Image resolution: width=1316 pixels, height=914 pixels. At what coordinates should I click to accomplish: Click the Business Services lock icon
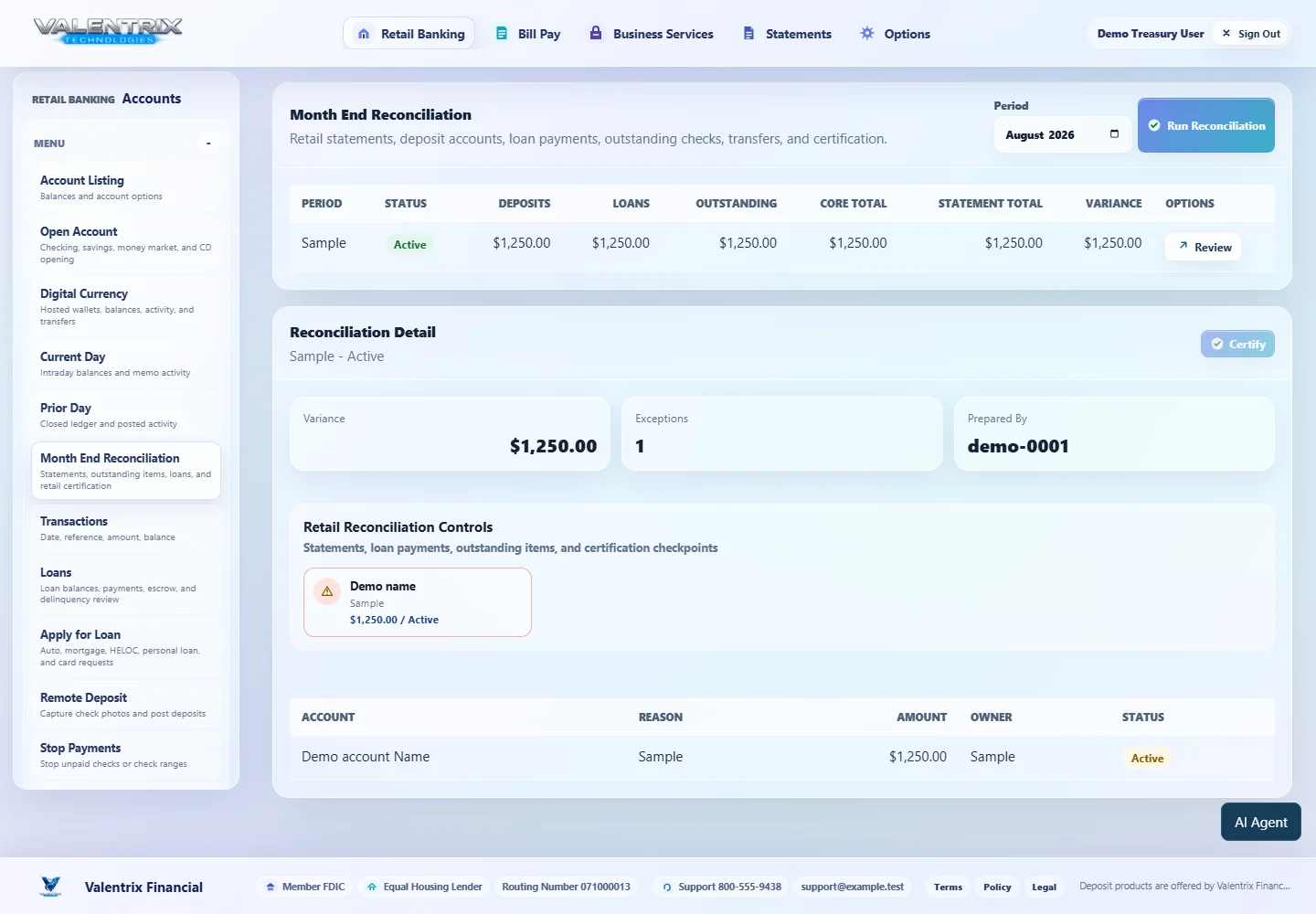tap(596, 33)
